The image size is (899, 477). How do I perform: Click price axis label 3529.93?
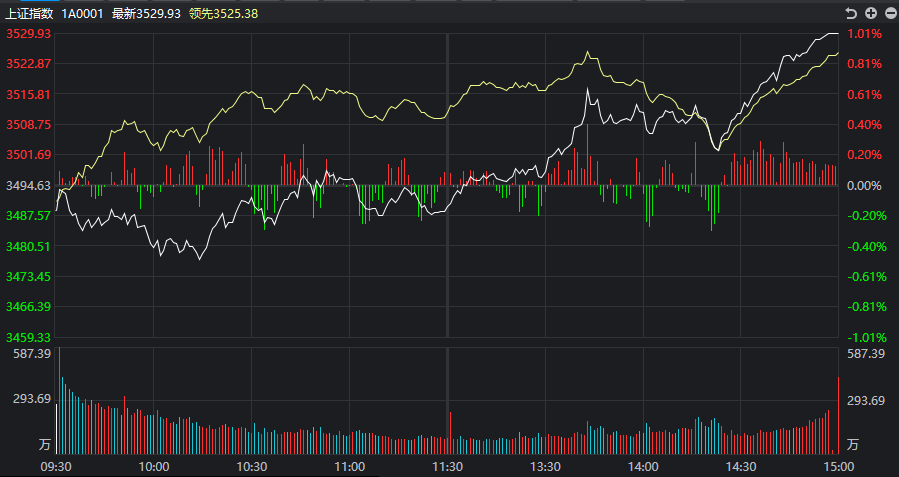[29, 33]
